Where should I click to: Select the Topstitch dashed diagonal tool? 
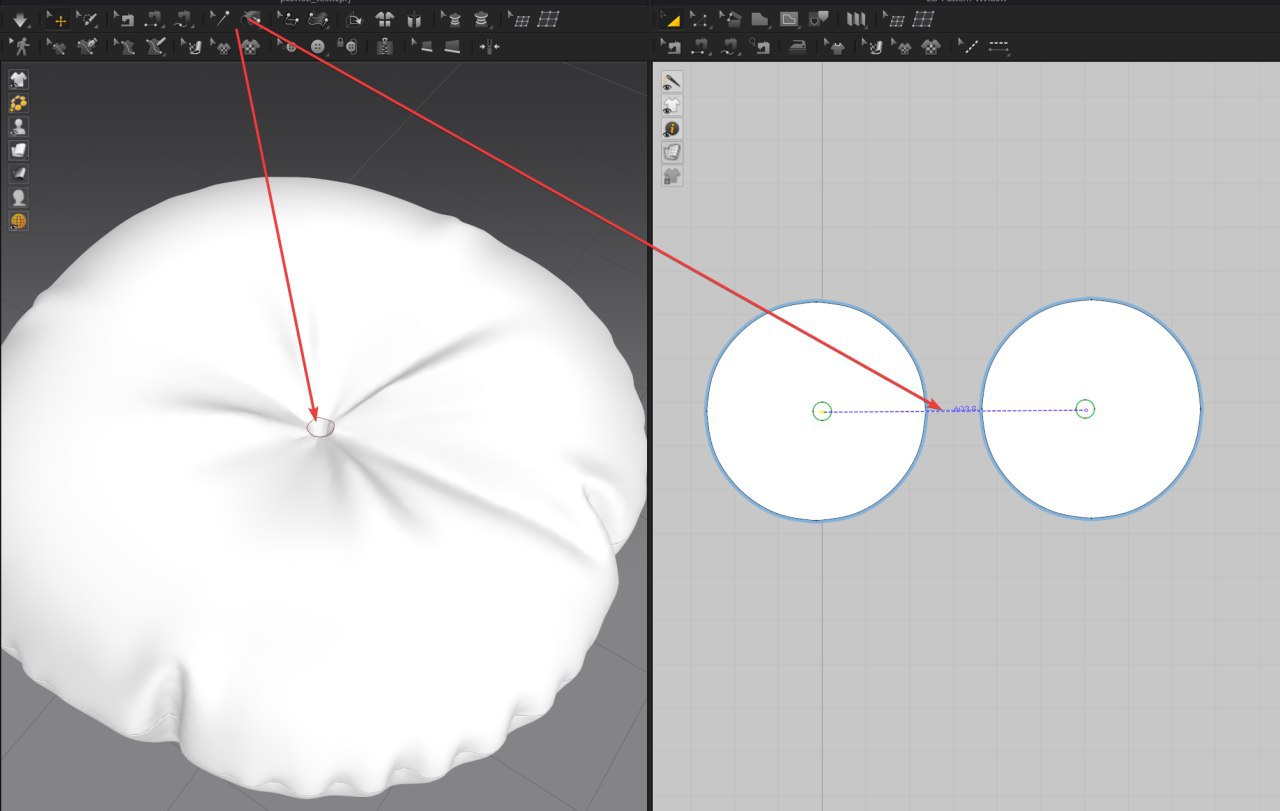967,46
